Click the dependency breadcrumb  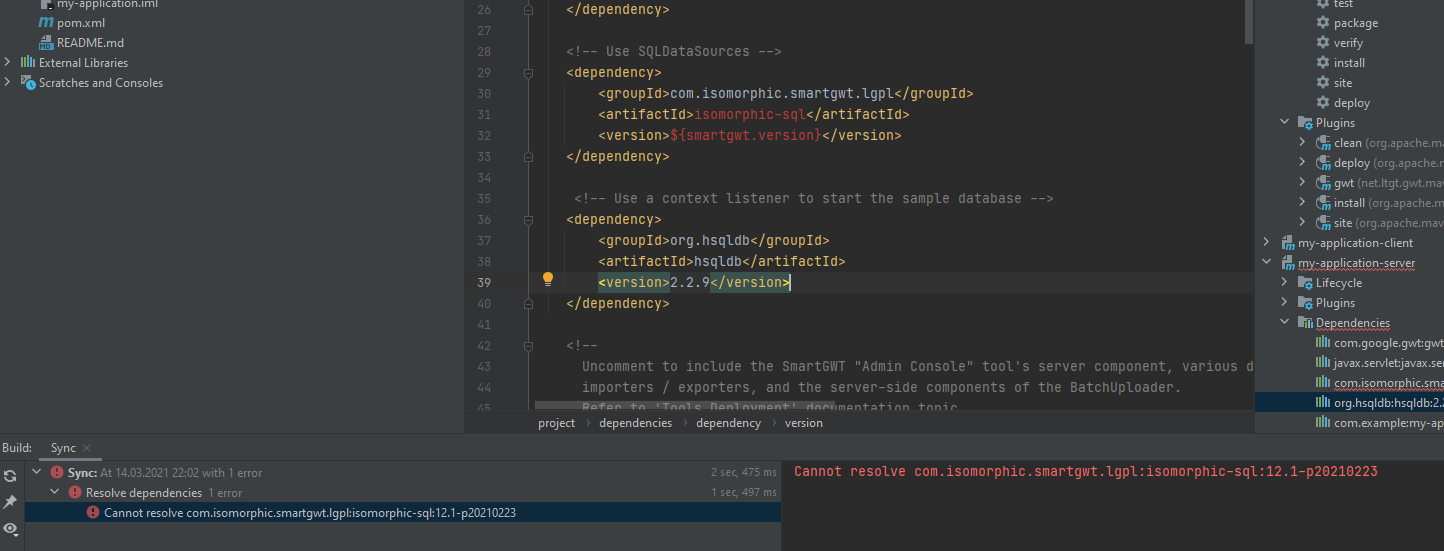(728, 423)
